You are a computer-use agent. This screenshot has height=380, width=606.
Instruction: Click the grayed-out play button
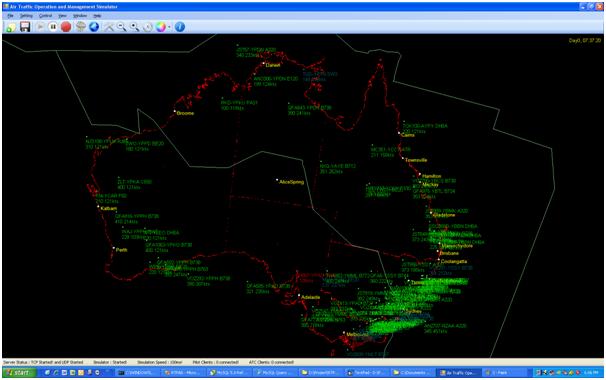coord(40,27)
